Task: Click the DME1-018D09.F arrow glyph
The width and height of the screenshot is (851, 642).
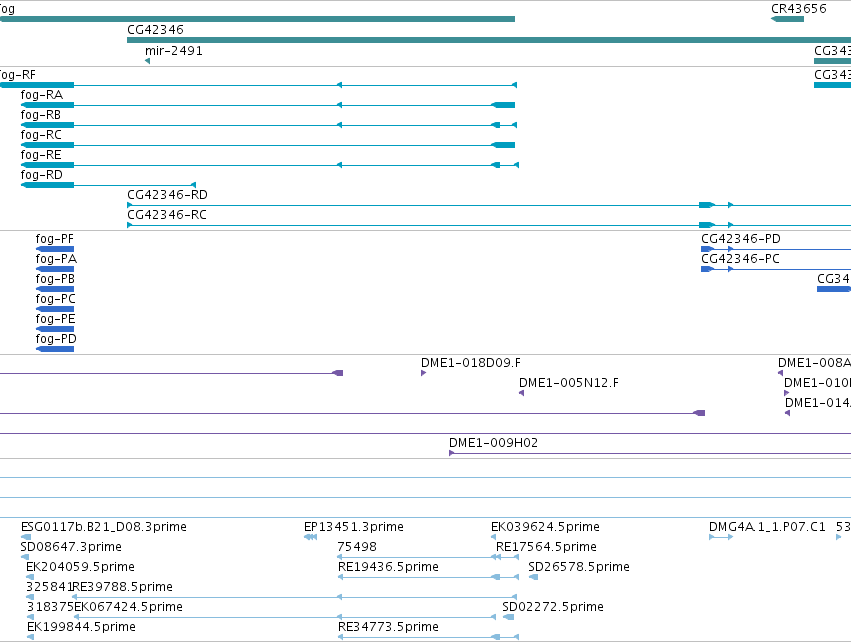Action: pyautogui.click(x=423, y=373)
